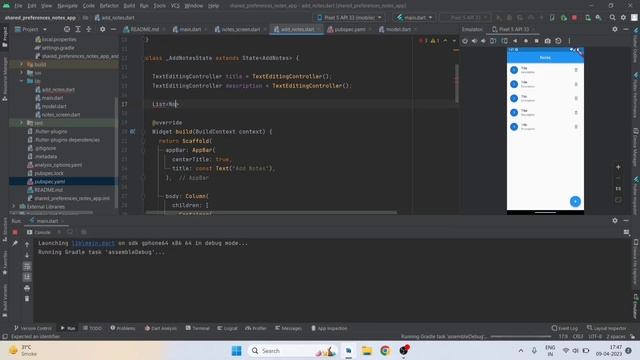Open Problems tool window button
Screen dimensions: 640x360
click(x=123, y=328)
